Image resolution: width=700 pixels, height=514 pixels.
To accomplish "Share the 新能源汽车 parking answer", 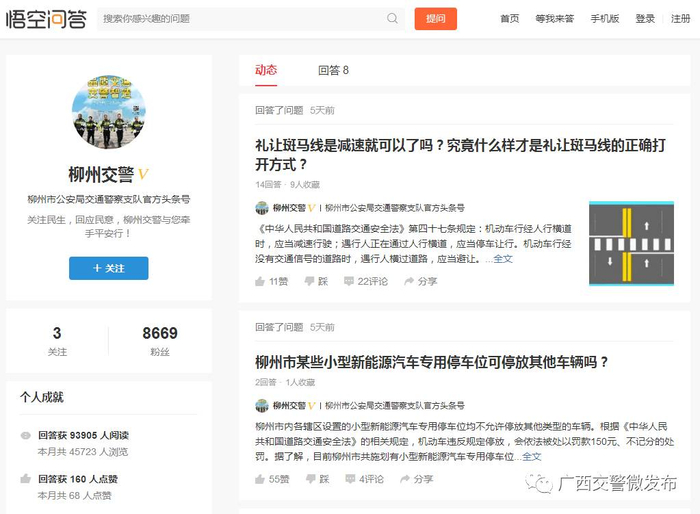I will pyautogui.click(x=417, y=479).
